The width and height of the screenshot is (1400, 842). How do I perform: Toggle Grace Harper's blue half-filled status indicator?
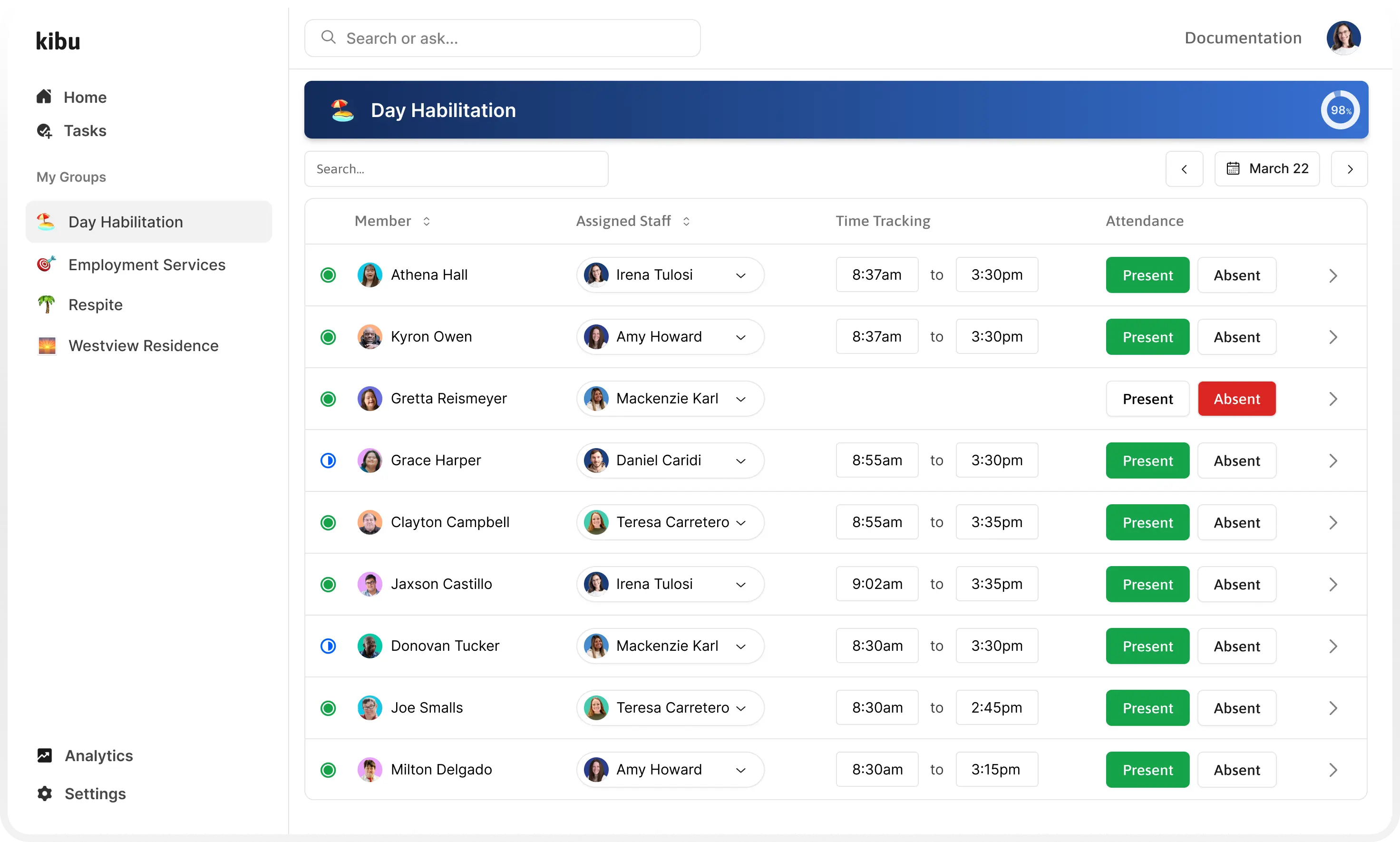[328, 460]
